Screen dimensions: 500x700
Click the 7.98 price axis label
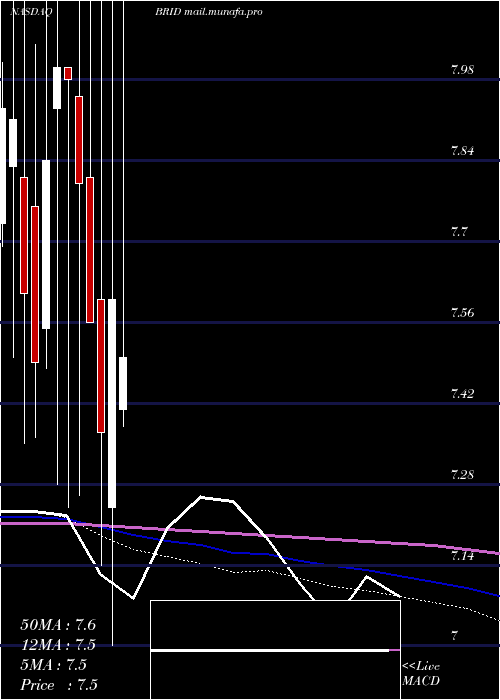[462, 70]
